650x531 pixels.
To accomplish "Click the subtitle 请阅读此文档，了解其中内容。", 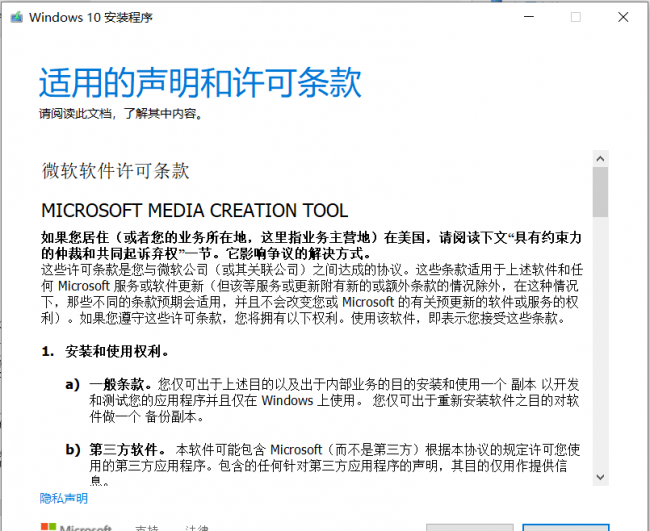I will click(121, 113).
